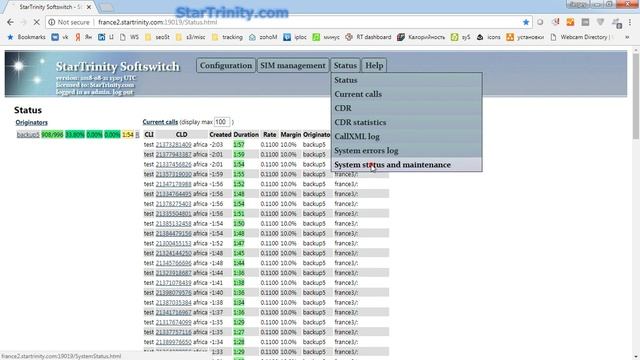Edit the display max 100 field
The image size is (640, 360).
point(222,122)
